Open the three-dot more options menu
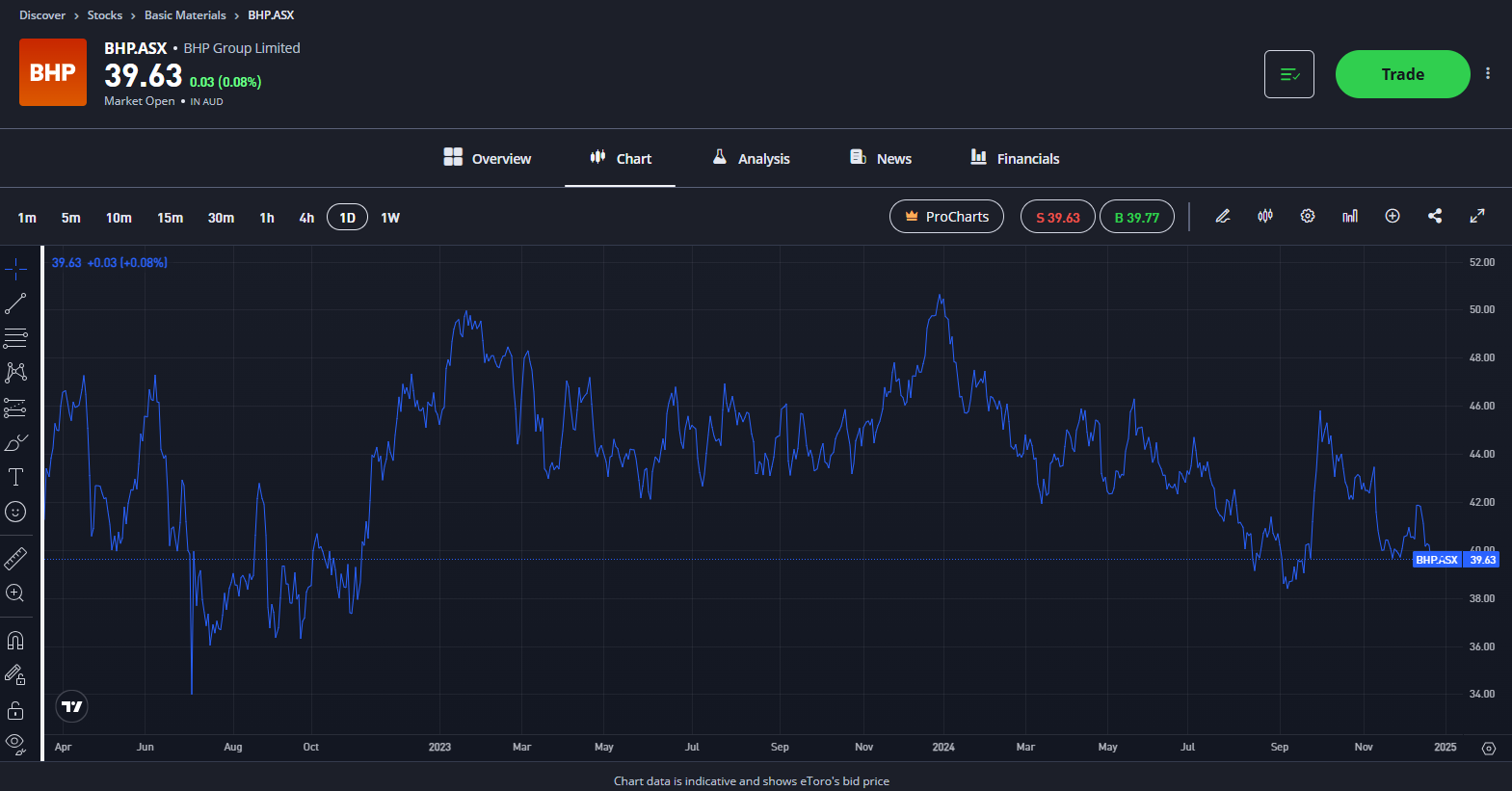This screenshot has width=1512, height=791. (1488, 73)
